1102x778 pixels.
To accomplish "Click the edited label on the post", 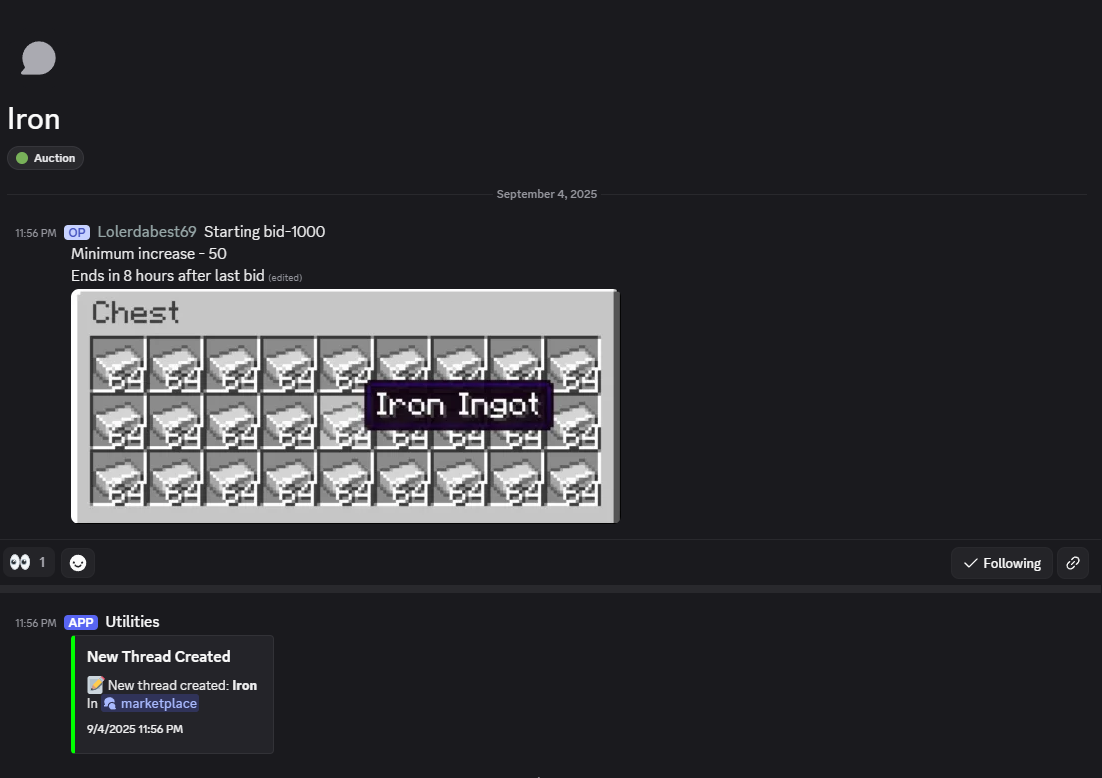I will pyautogui.click(x=285, y=277).
